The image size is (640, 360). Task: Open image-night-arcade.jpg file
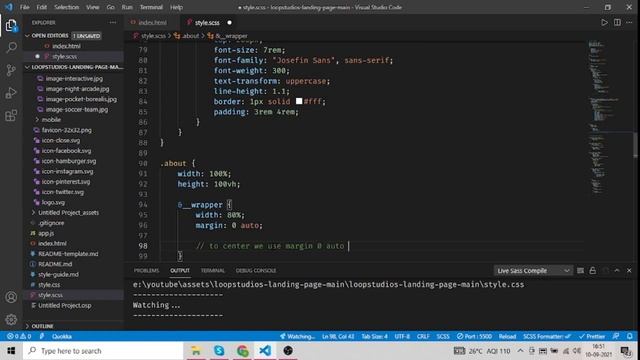pyautogui.click(x=77, y=89)
